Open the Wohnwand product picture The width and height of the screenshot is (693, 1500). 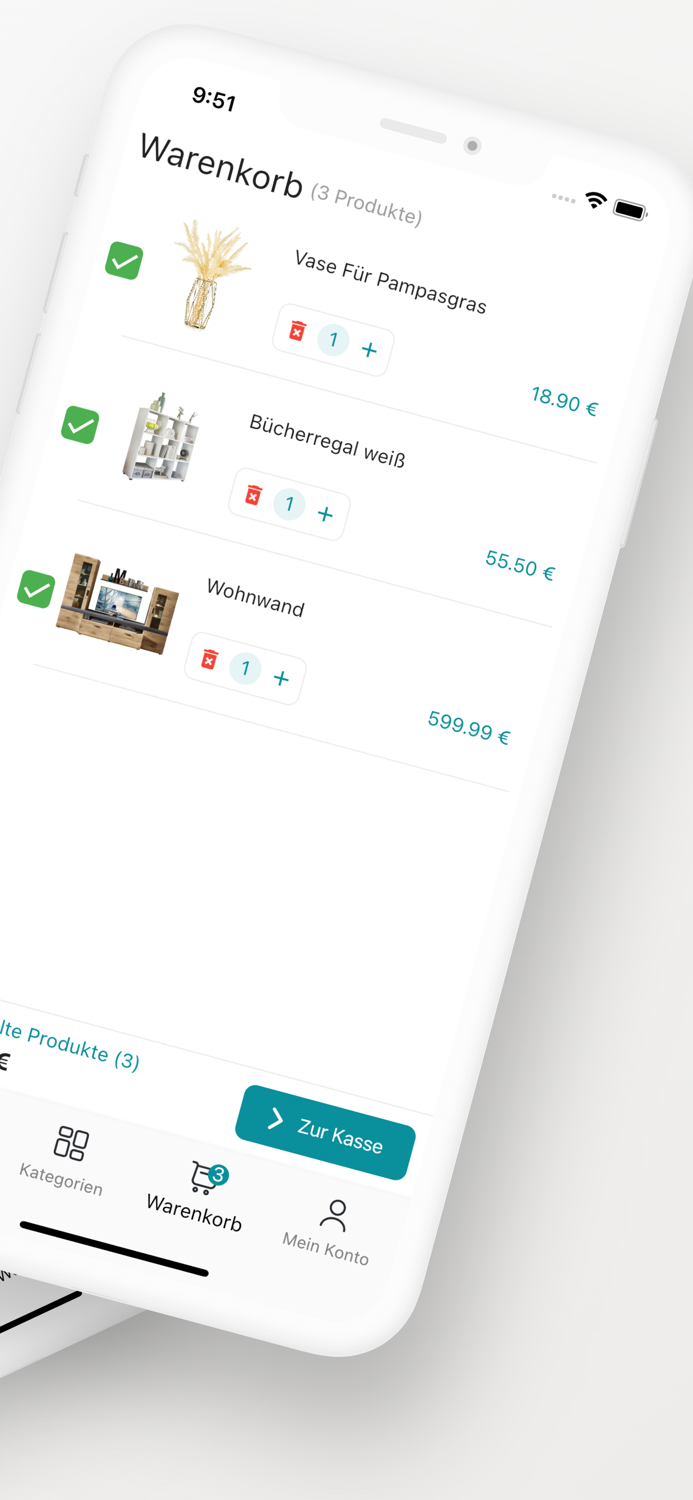pyautogui.click(x=118, y=602)
